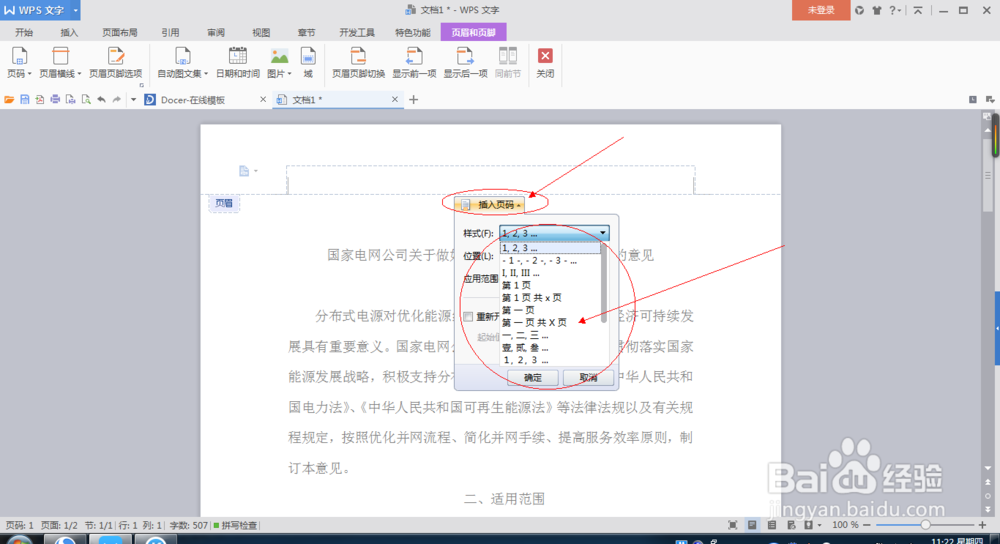1000x544 pixels.
Task: Click the 页眉横线 header line icon
Action: [x=61, y=57]
